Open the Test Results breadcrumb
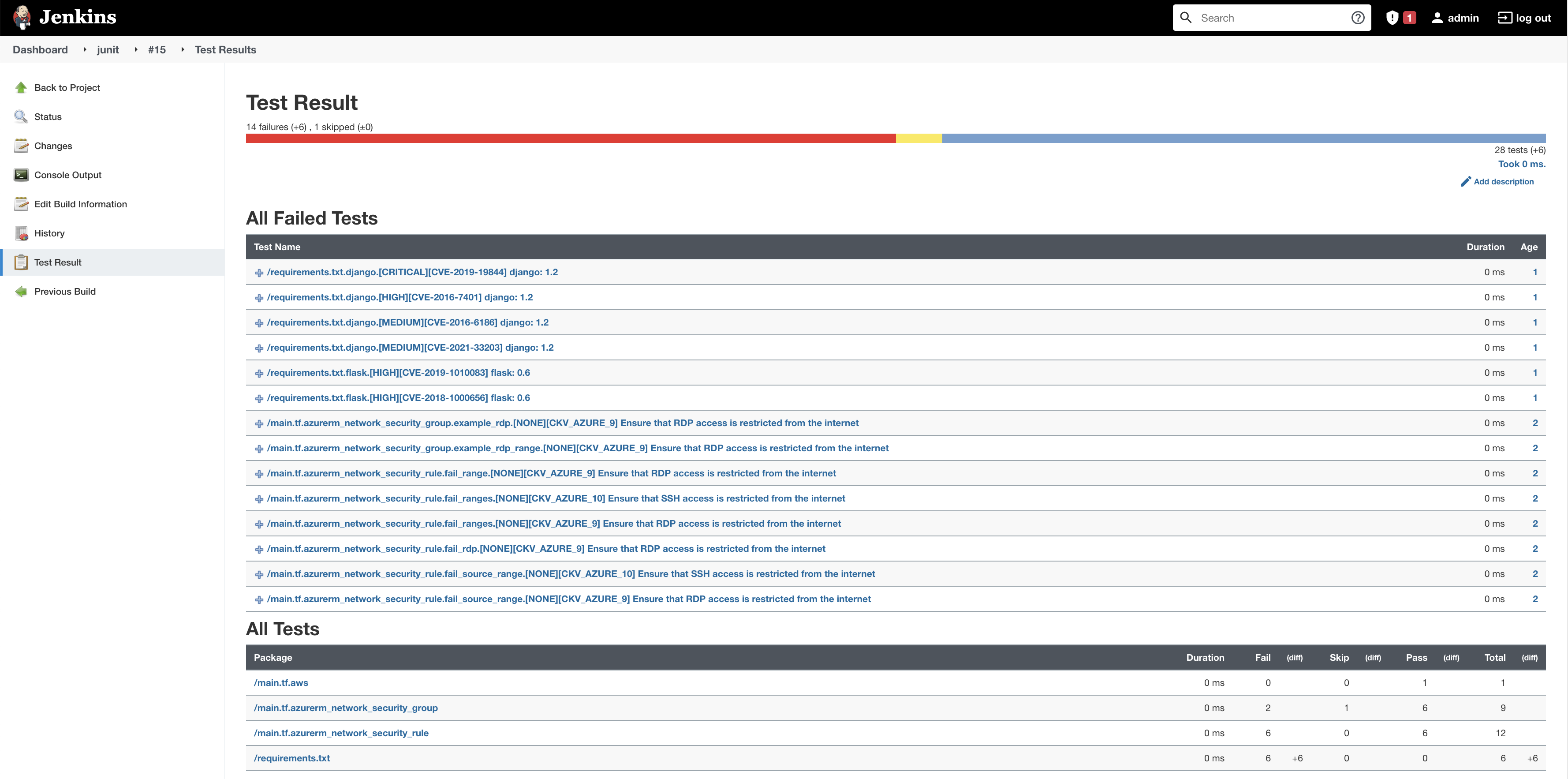 pyautogui.click(x=225, y=50)
